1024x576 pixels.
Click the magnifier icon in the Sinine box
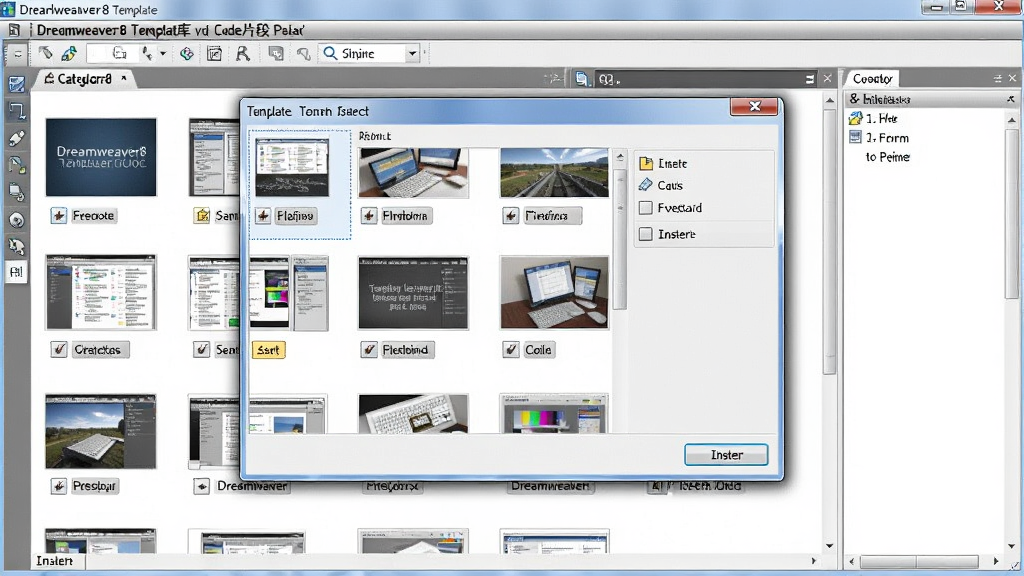330,53
